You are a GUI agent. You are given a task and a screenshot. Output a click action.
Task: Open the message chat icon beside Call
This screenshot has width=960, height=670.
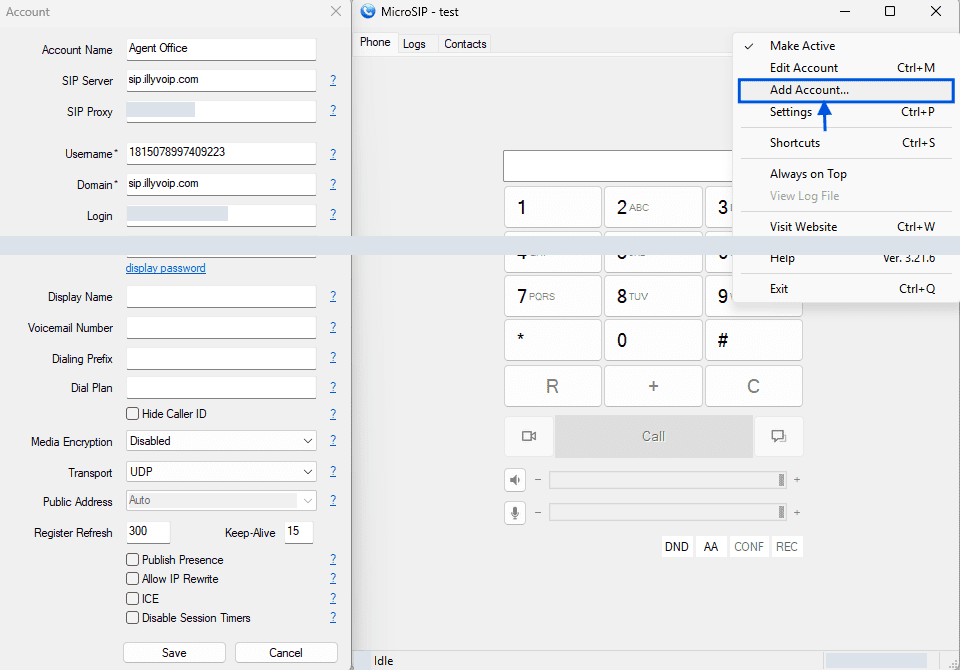778,436
